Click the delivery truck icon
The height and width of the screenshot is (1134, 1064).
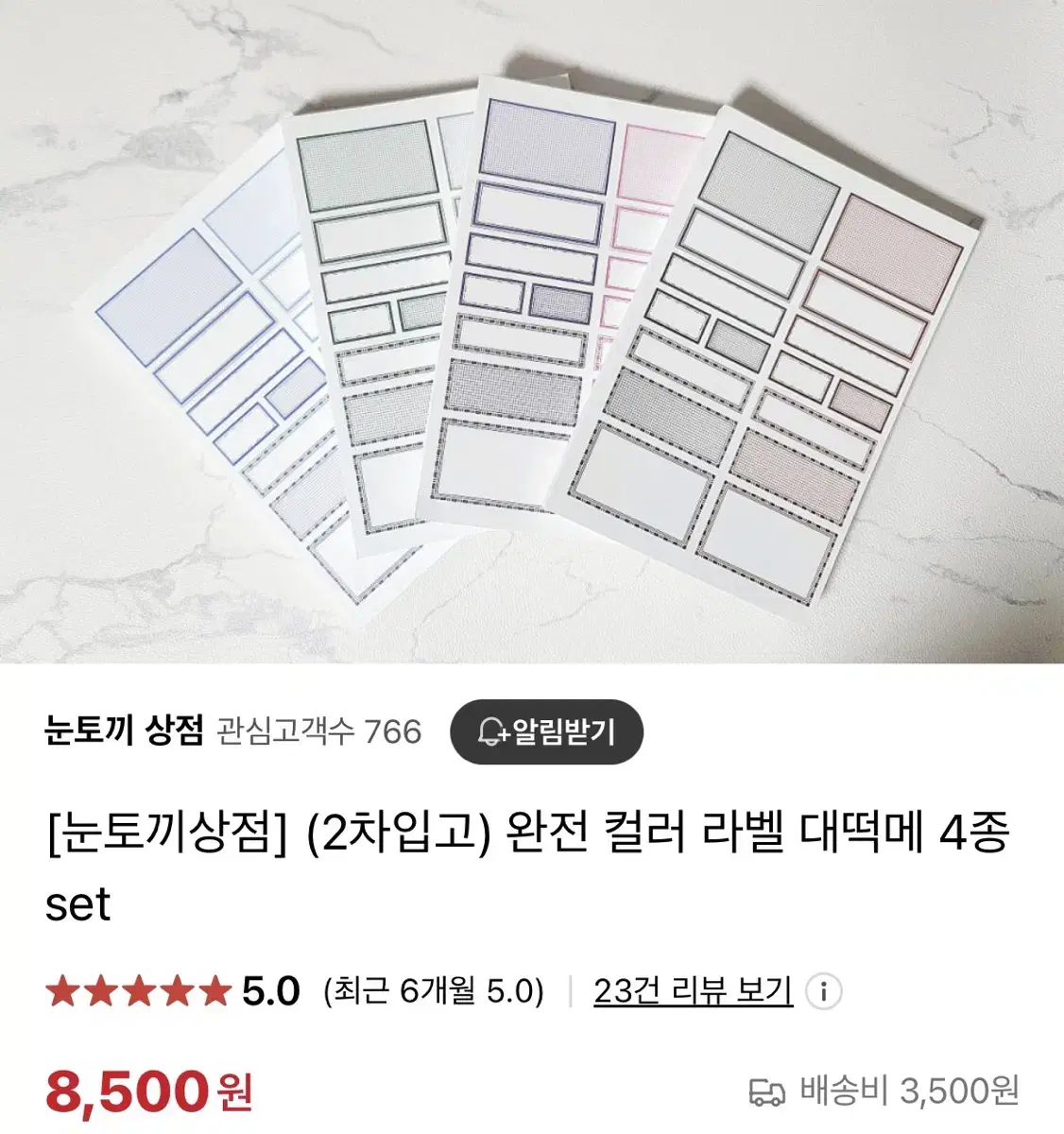click(x=766, y=1091)
